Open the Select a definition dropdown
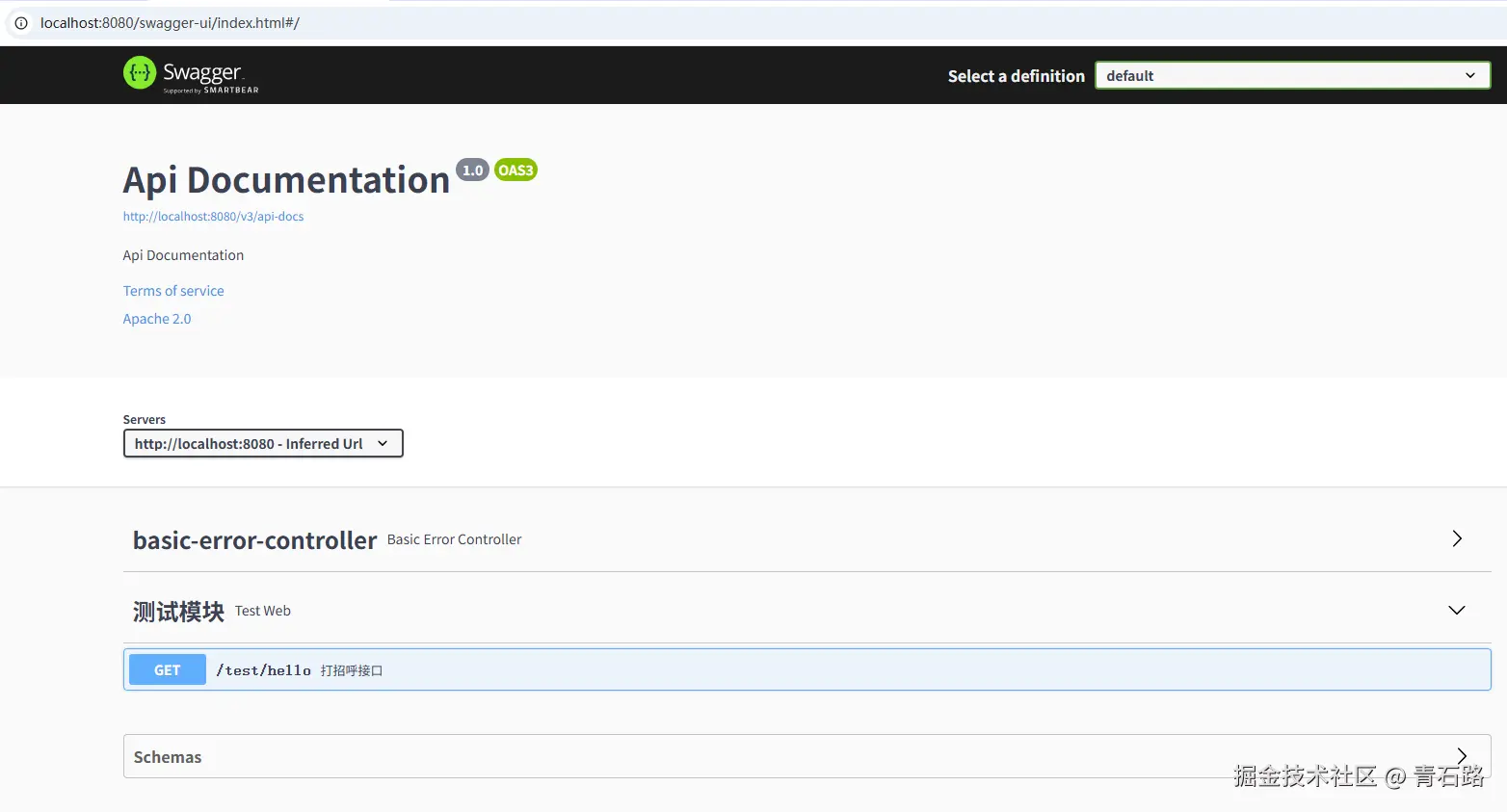This screenshot has height=812, width=1507. pos(1291,75)
